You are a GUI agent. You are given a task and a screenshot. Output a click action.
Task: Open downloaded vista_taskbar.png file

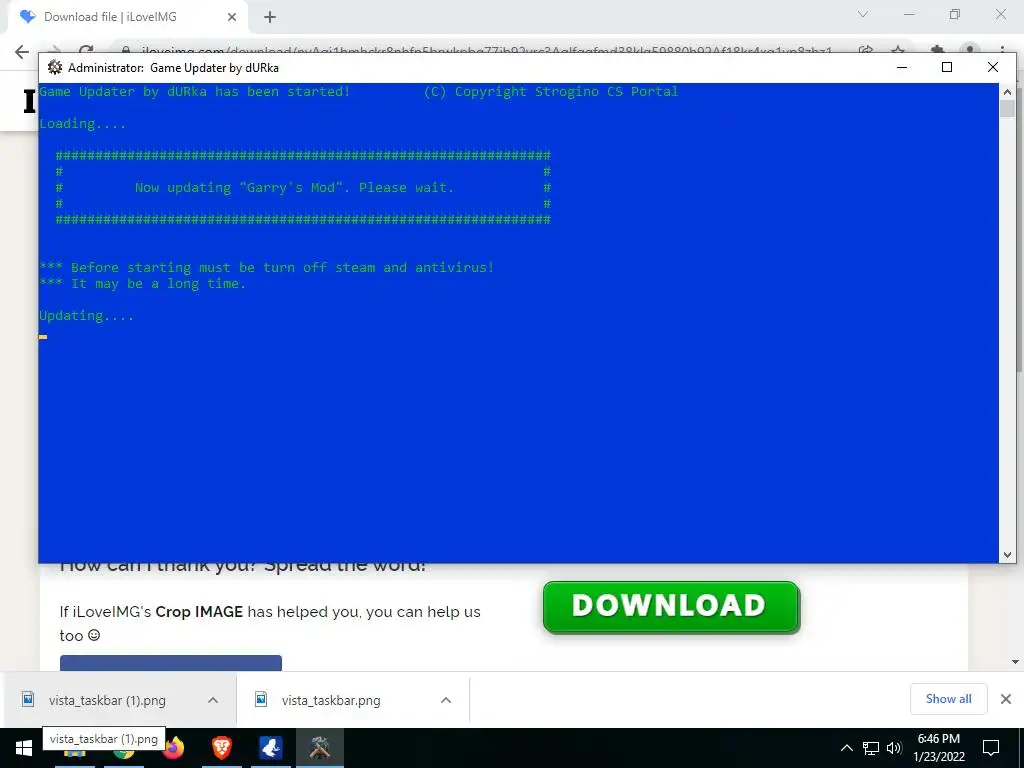pos(331,700)
